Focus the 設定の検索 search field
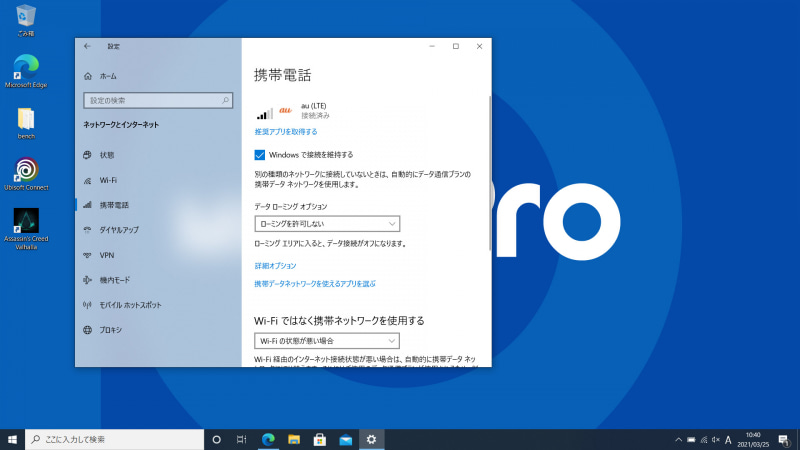The image size is (800, 450). pyautogui.click(x=158, y=101)
